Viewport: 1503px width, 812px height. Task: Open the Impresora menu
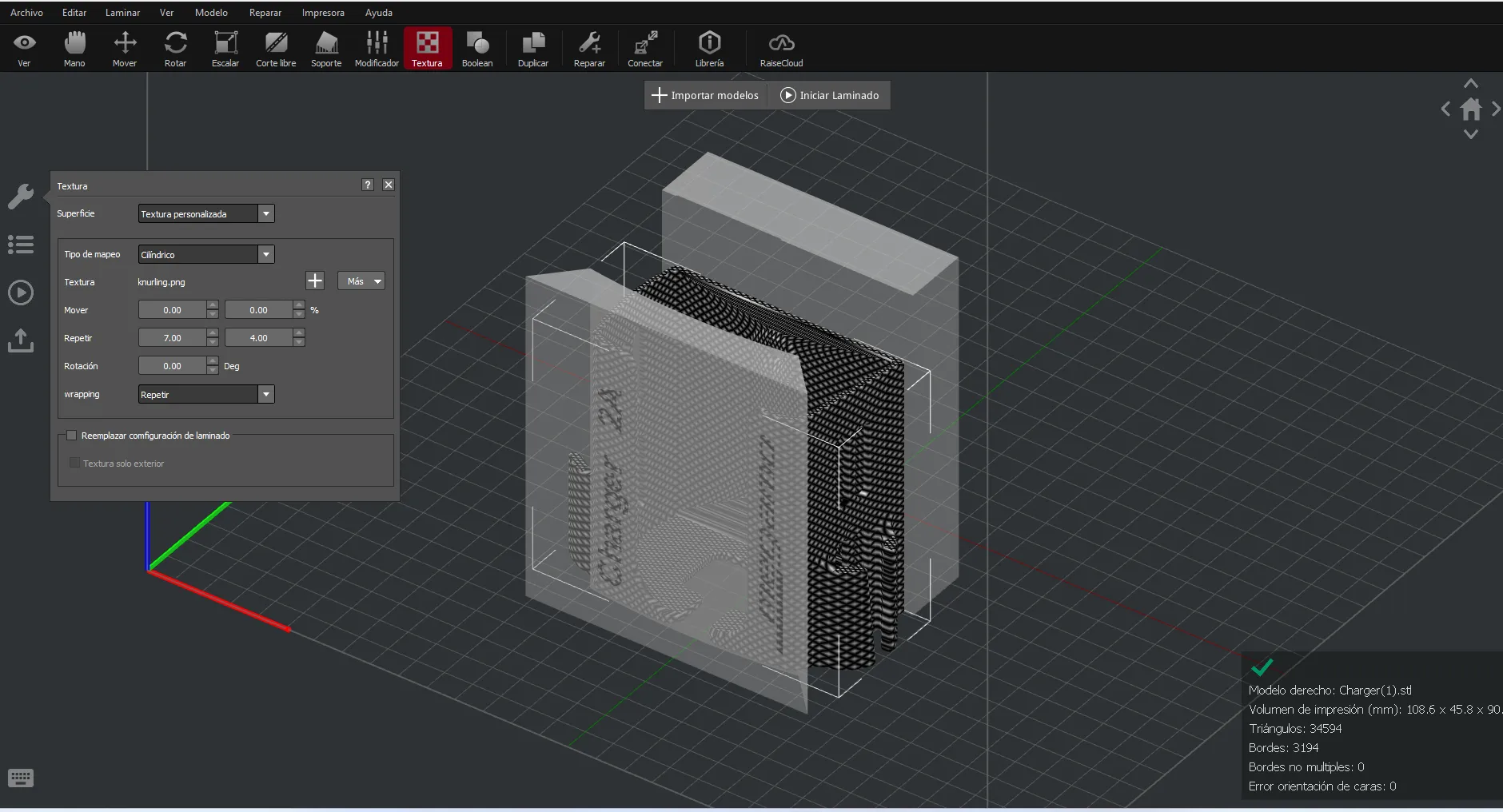coord(323,13)
